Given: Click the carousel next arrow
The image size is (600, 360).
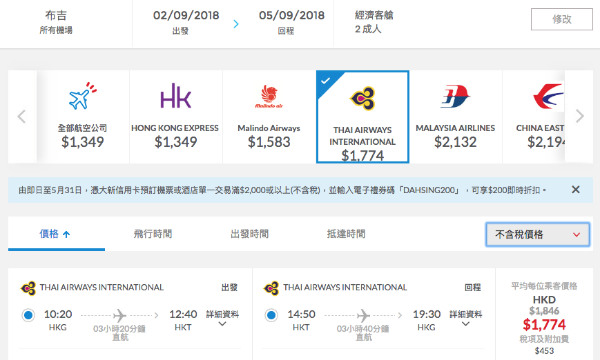Looking at the screenshot, I should point(580,116).
